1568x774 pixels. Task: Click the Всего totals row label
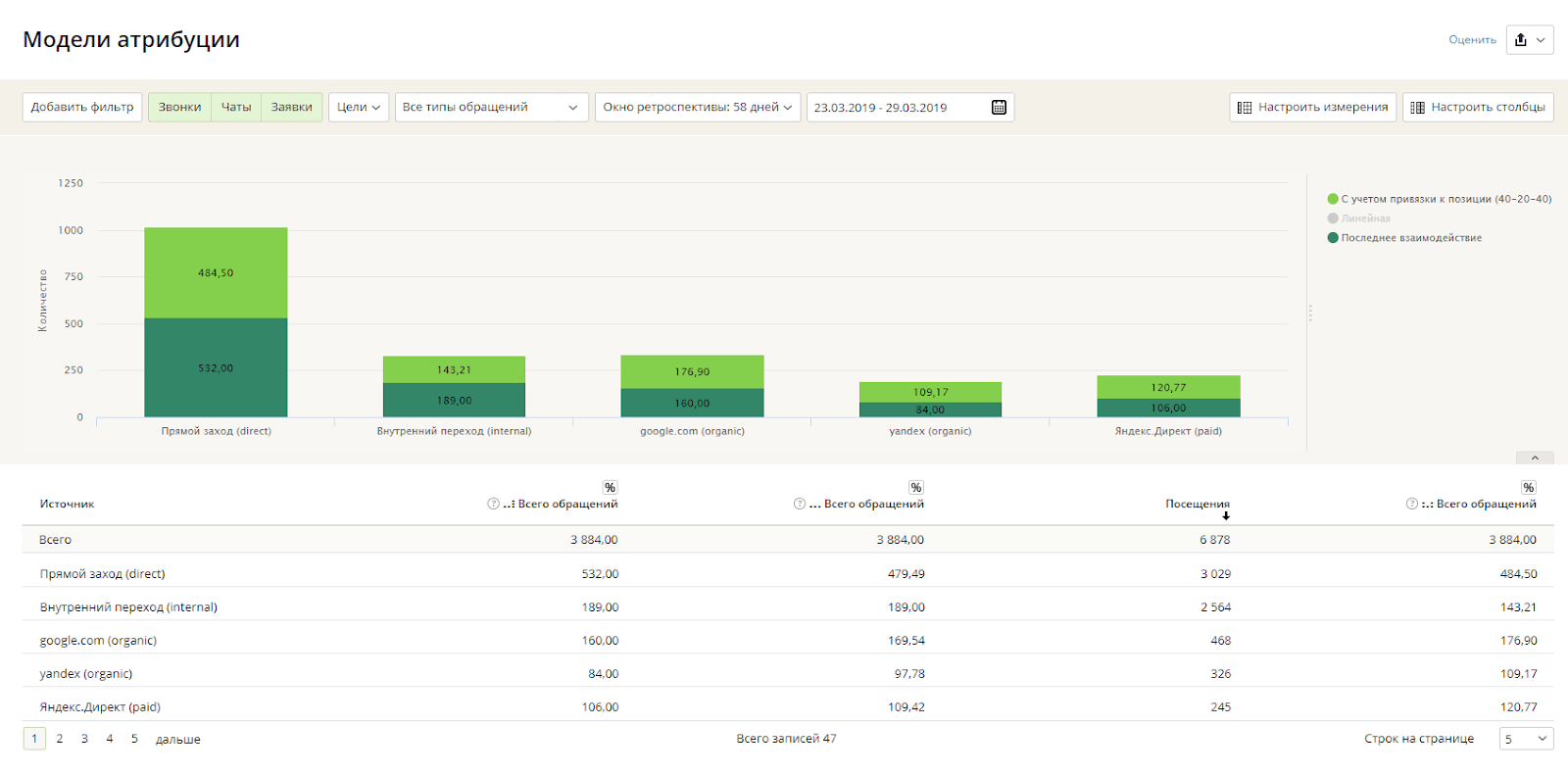coord(55,540)
